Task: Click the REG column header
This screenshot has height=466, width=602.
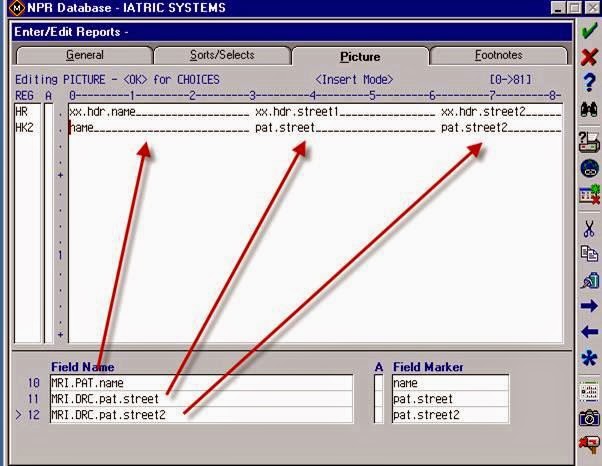Action: tap(24, 95)
